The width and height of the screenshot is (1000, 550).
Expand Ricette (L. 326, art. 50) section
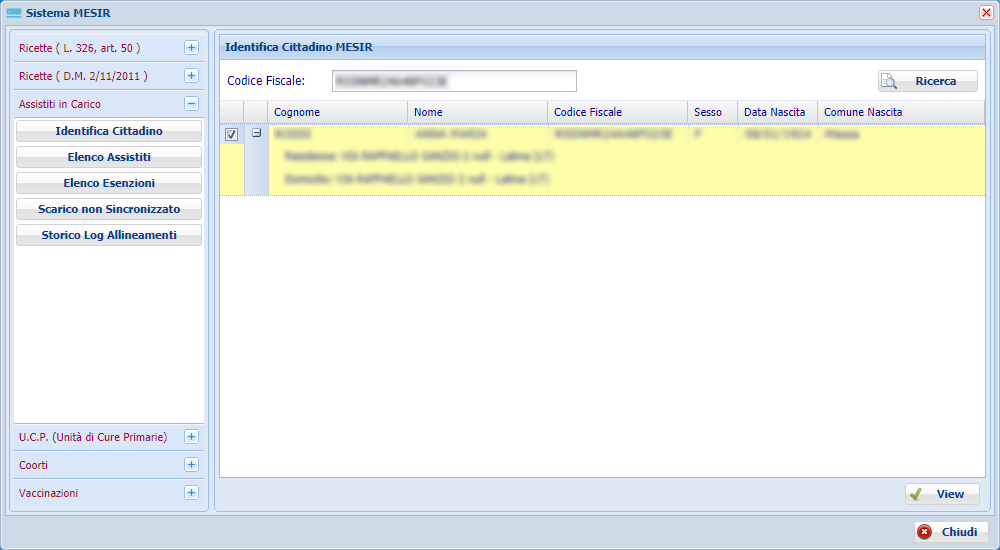(x=191, y=48)
